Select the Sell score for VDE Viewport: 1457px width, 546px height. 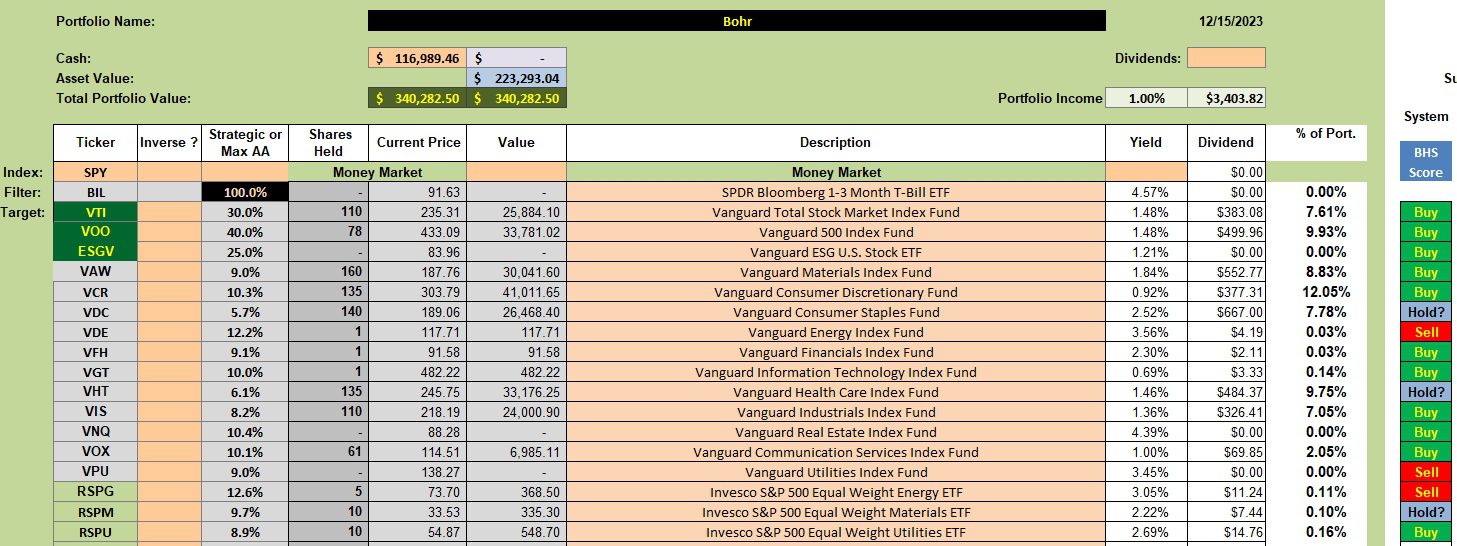[x=1426, y=332]
